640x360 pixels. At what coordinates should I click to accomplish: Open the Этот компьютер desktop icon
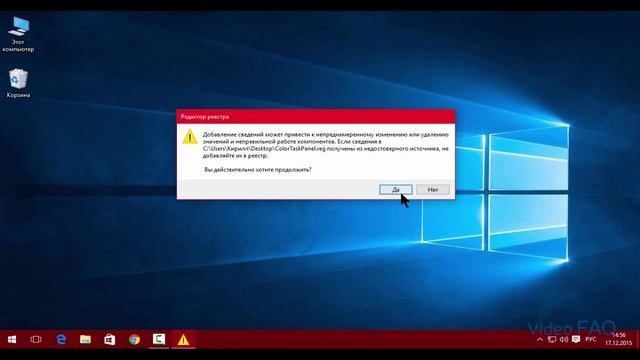coord(18,34)
